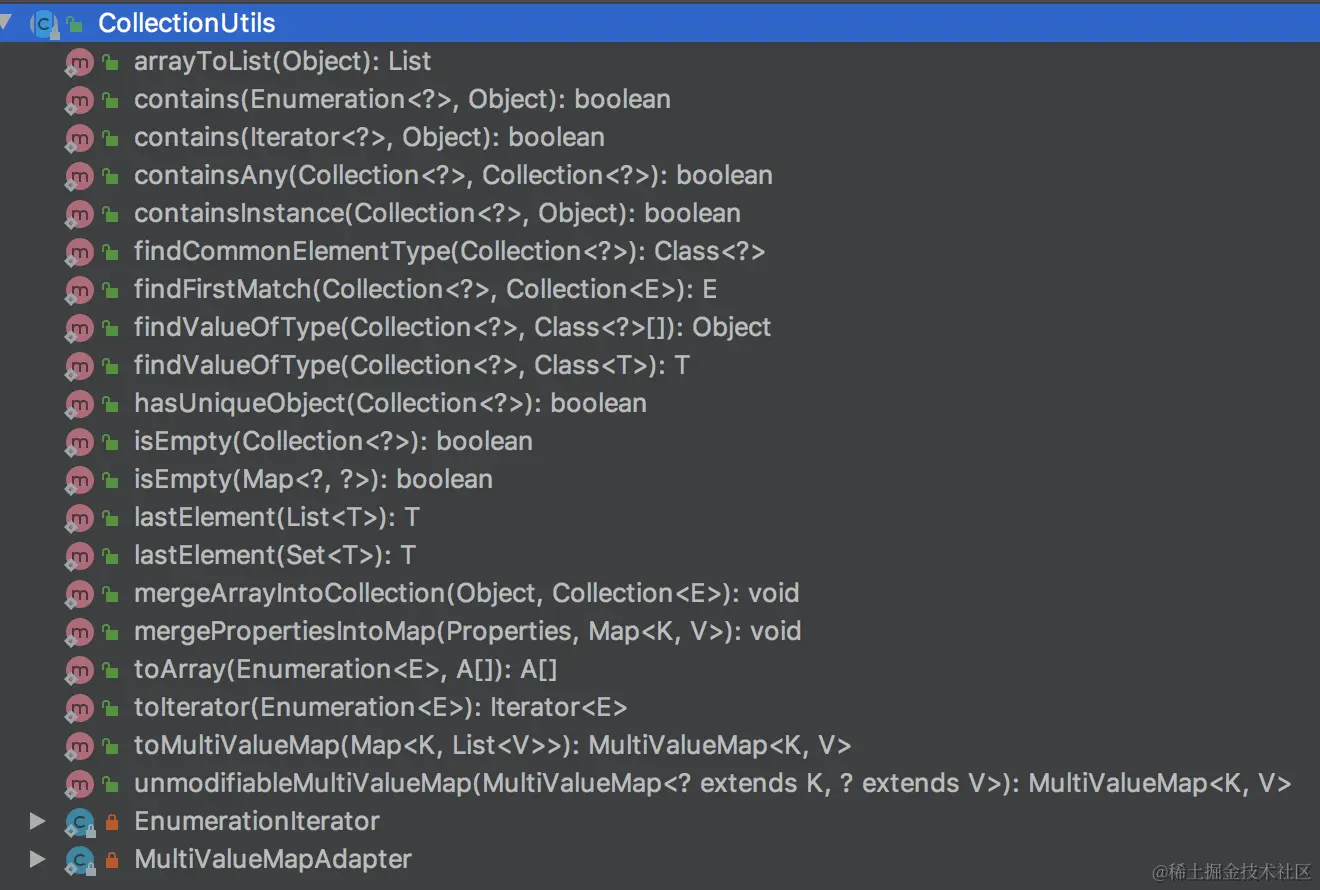The width and height of the screenshot is (1320, 890).
Task: Click the method icon for lastElement(List<T>)
Action: [79, 518]
